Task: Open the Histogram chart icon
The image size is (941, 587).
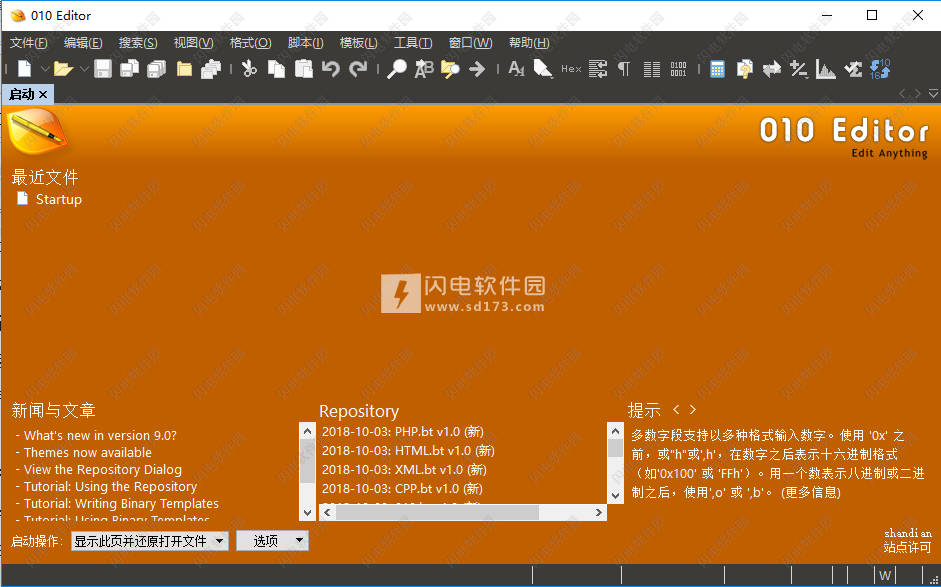Action: click(x=826, y=69)
